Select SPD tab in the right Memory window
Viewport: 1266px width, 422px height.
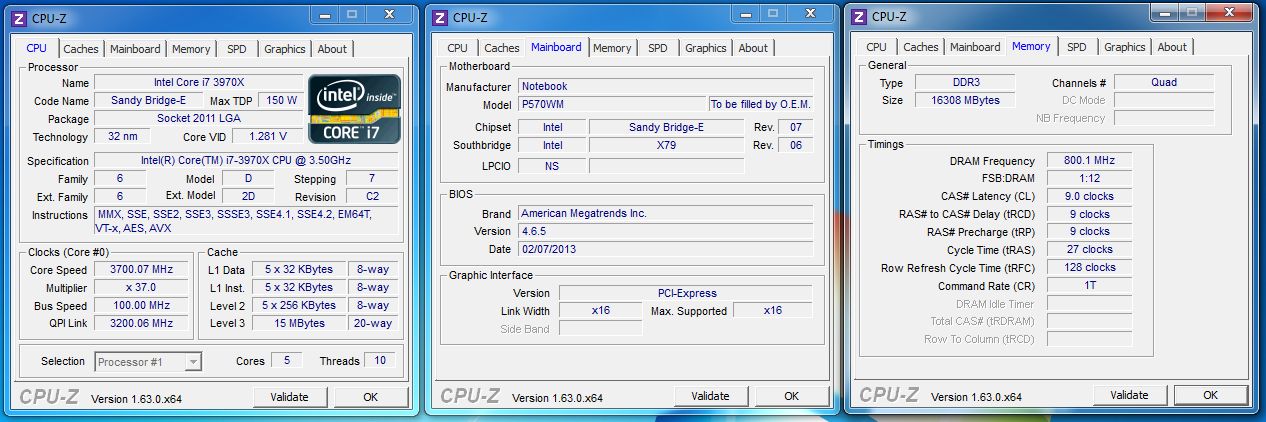pyautogui.click(x=1077, y=47)
